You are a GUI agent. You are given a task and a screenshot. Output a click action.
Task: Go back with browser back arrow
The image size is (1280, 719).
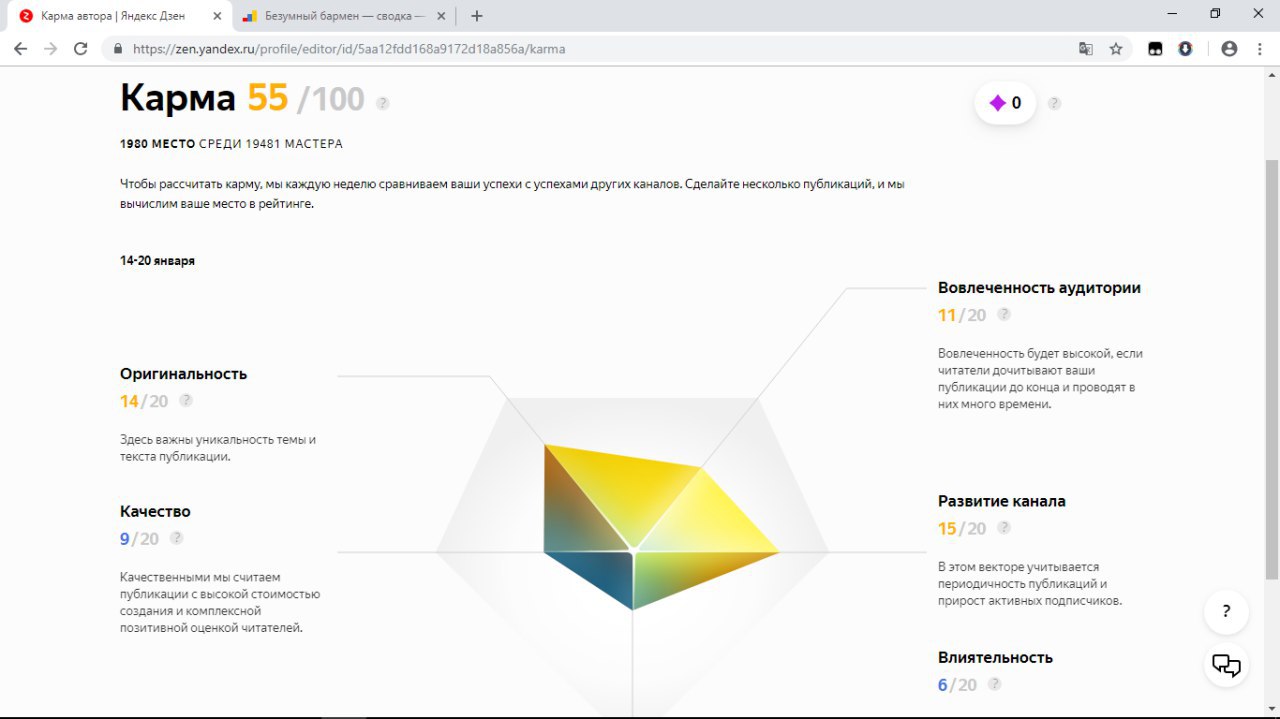(20, 48)
